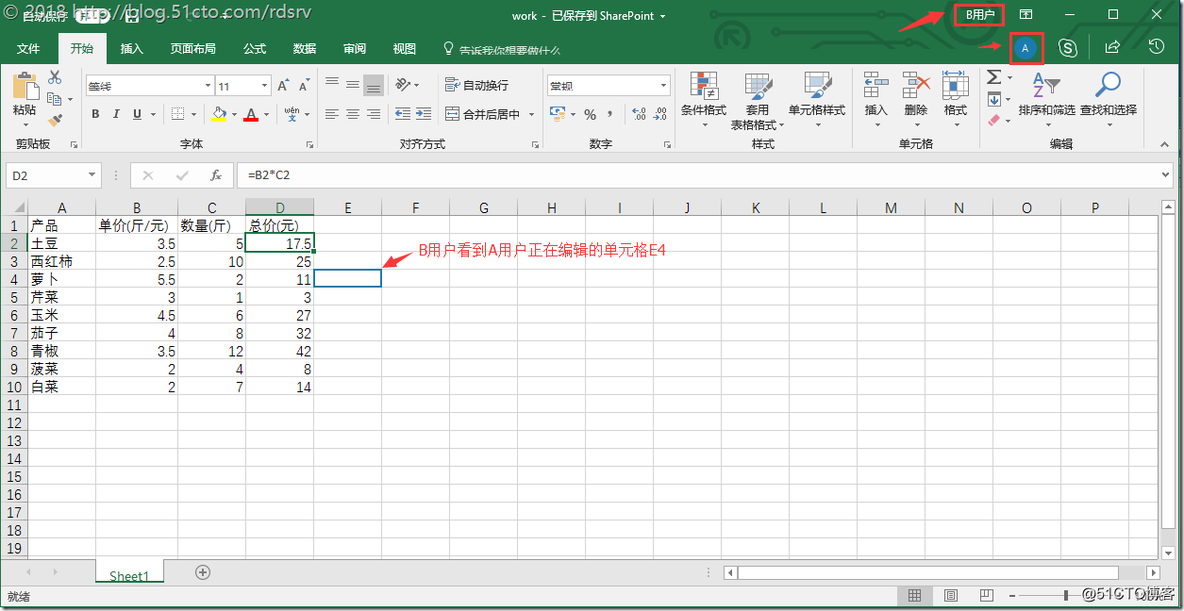Screen dimensions: 1184x611
Task: Align text left
Action: [331, 114]
